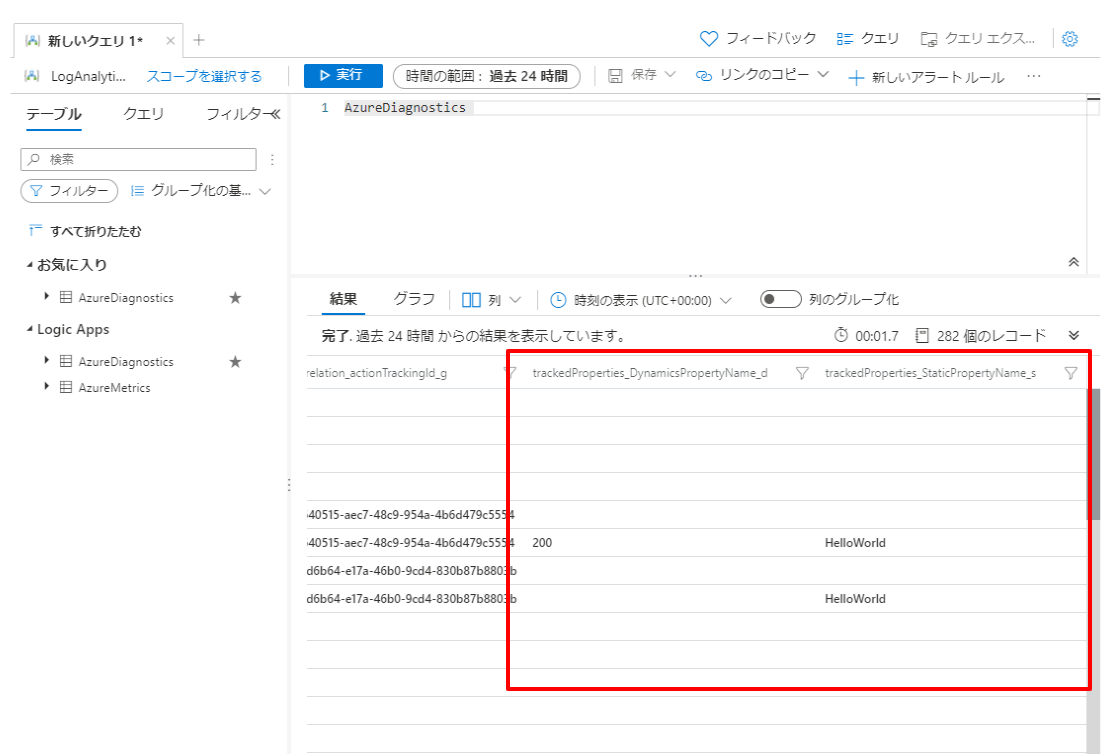
Task: Open the 保存 dropdown
Action: click(642, 75)
